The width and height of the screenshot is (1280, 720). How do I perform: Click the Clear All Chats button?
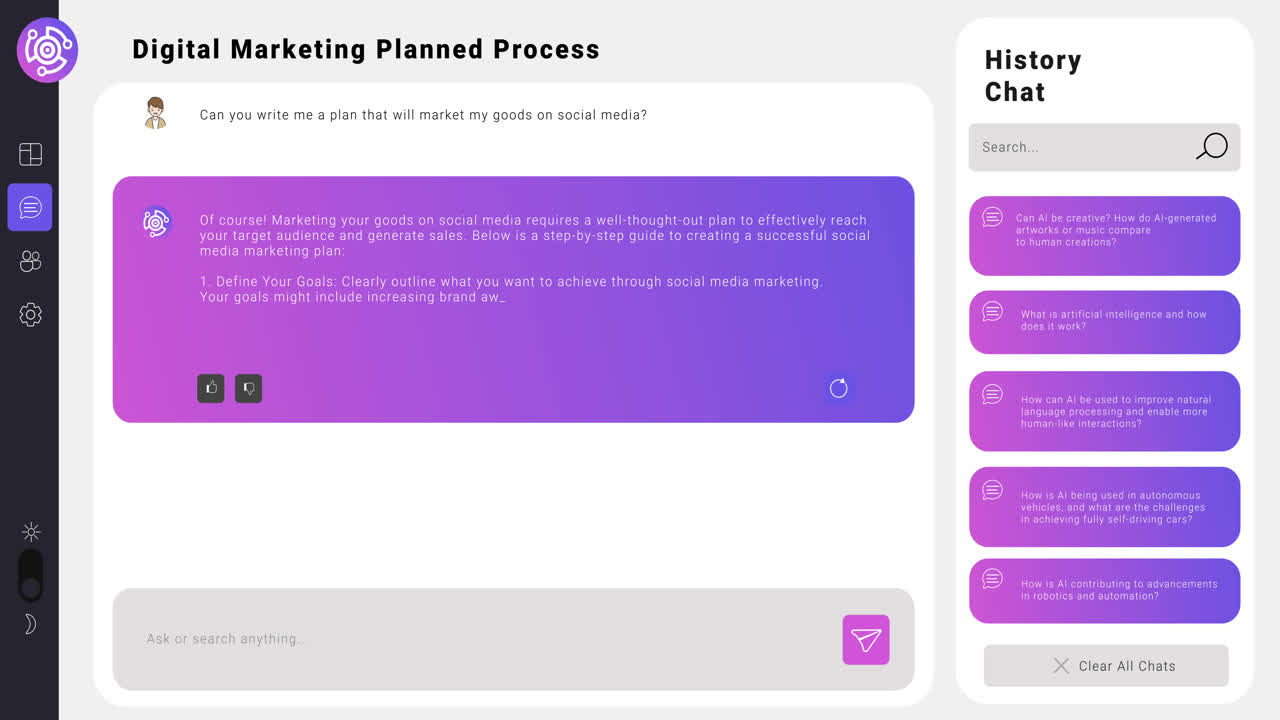1106,666
